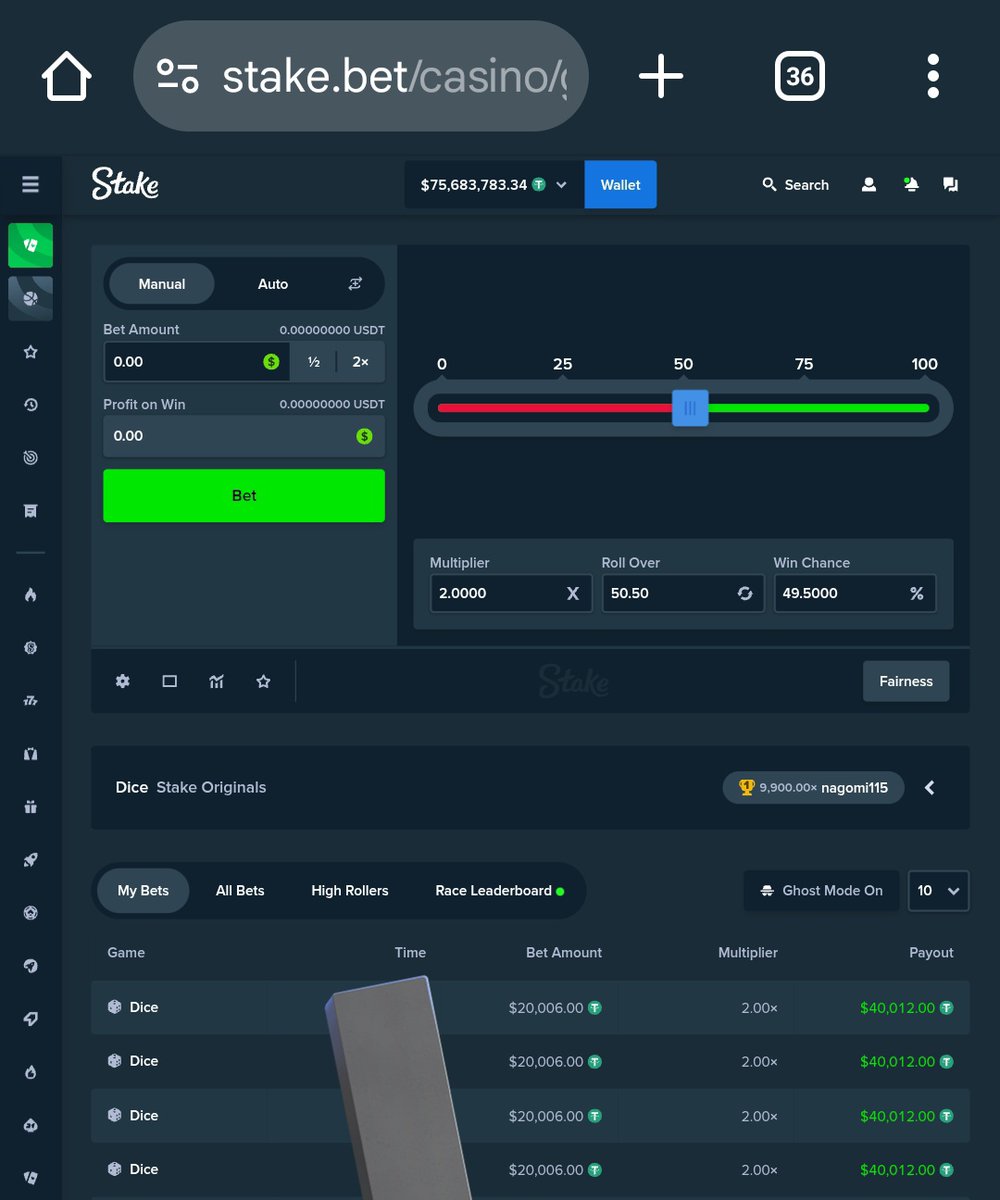Expand the wallet balance currency dropdown

click(561, 185)
